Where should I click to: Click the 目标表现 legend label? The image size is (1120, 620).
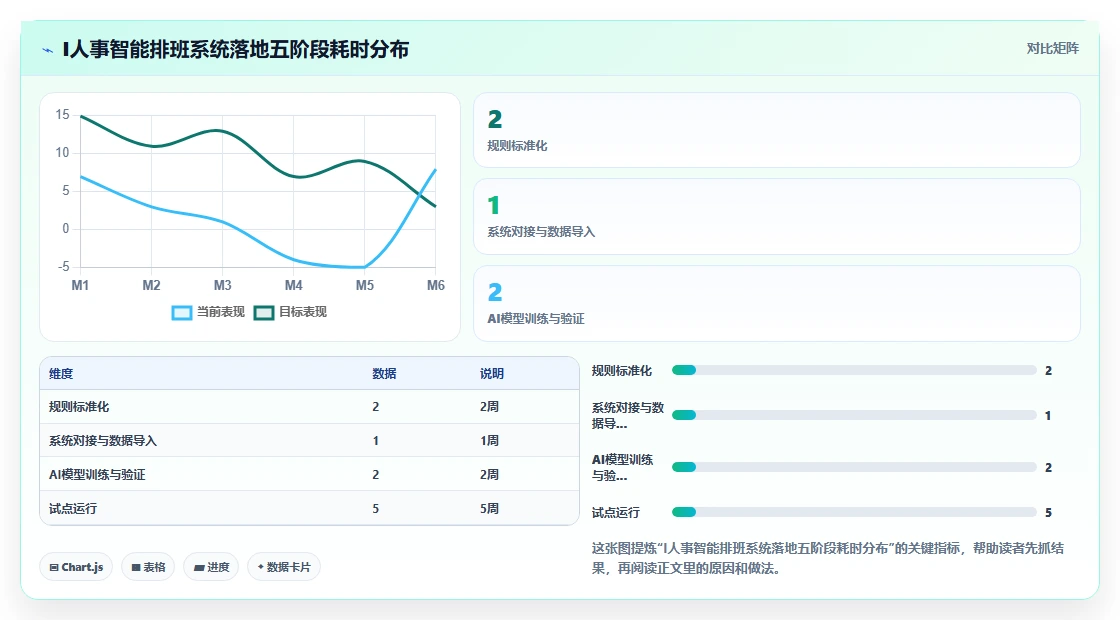pos(303,312)
